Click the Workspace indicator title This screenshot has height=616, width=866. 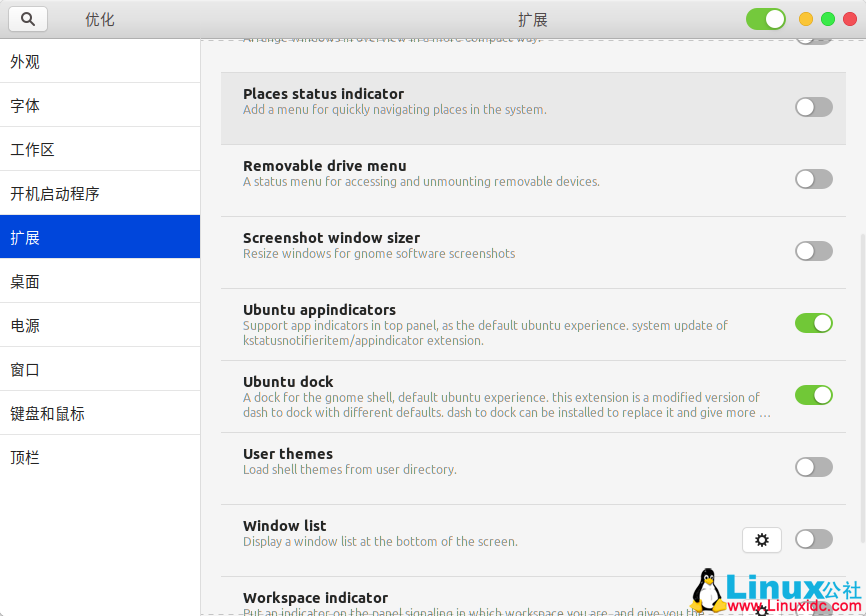[315, 598]
